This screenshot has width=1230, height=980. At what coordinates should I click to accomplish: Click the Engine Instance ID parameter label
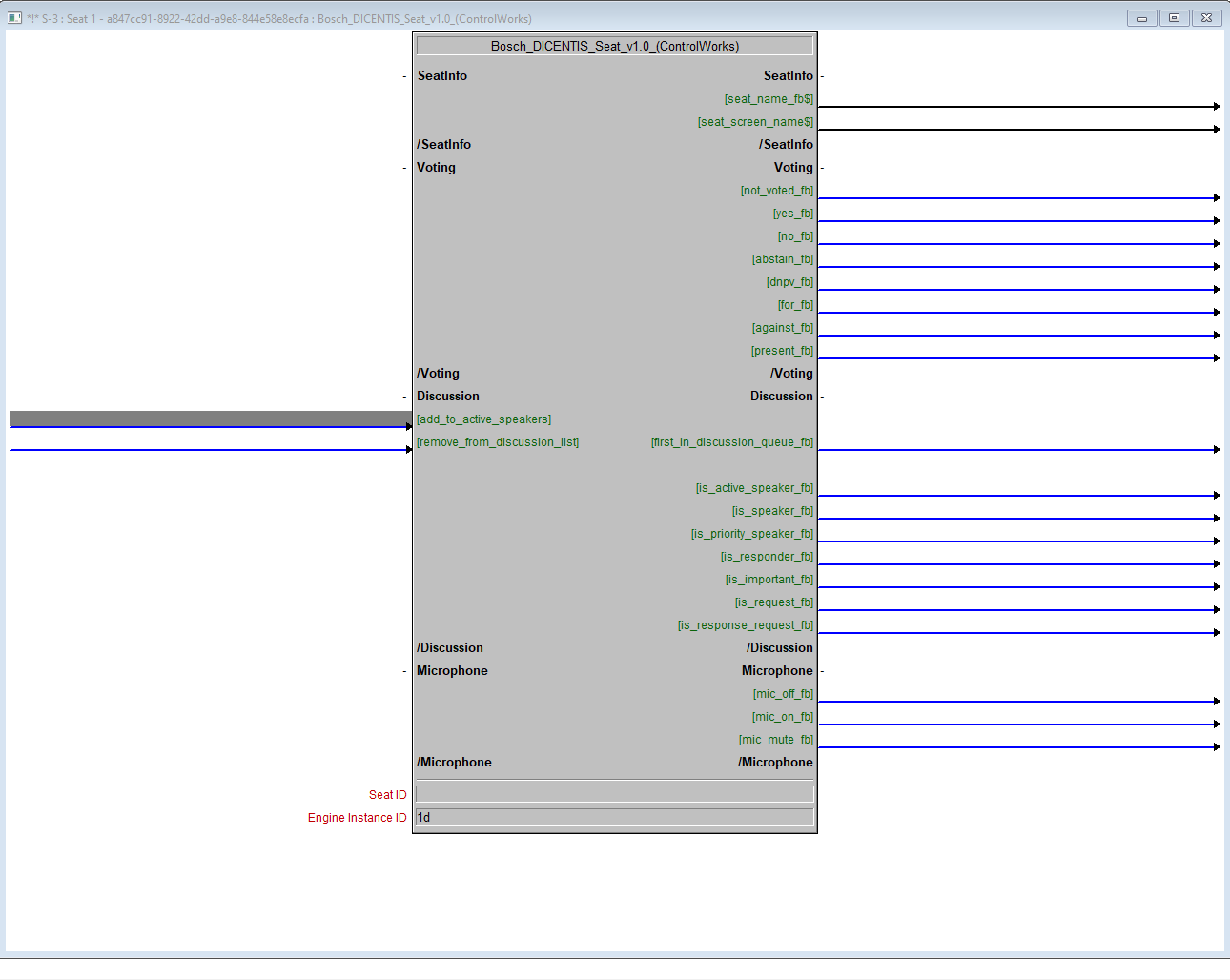coord(358,818)
